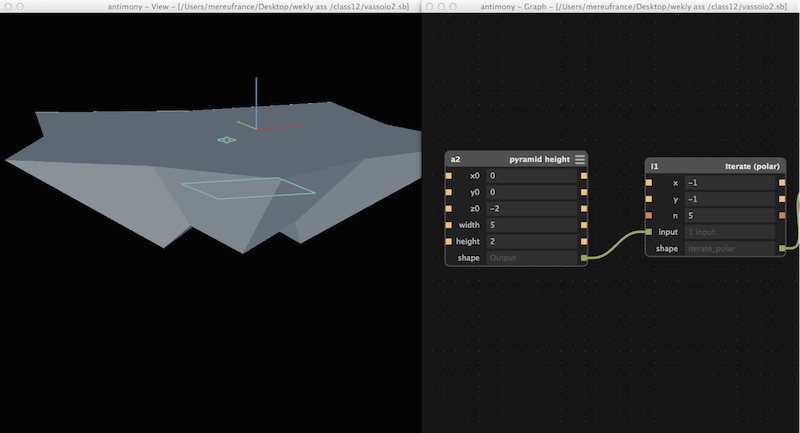Click the height field showing 2
This screenshot has width=800, height=433.
[x=531, y=241]
